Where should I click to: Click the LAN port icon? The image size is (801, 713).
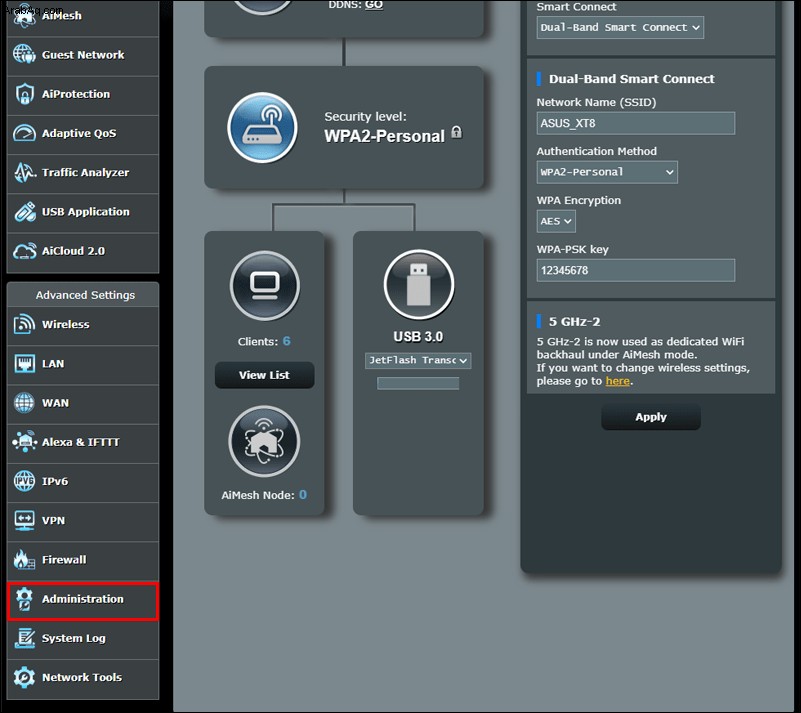[x=24, y=363]
